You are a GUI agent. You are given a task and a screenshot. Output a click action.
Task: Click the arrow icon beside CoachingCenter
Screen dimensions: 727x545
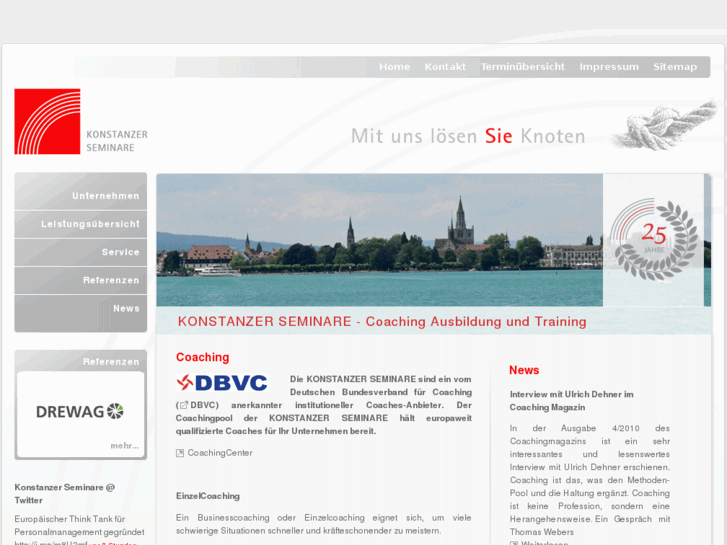pos(180,453)
